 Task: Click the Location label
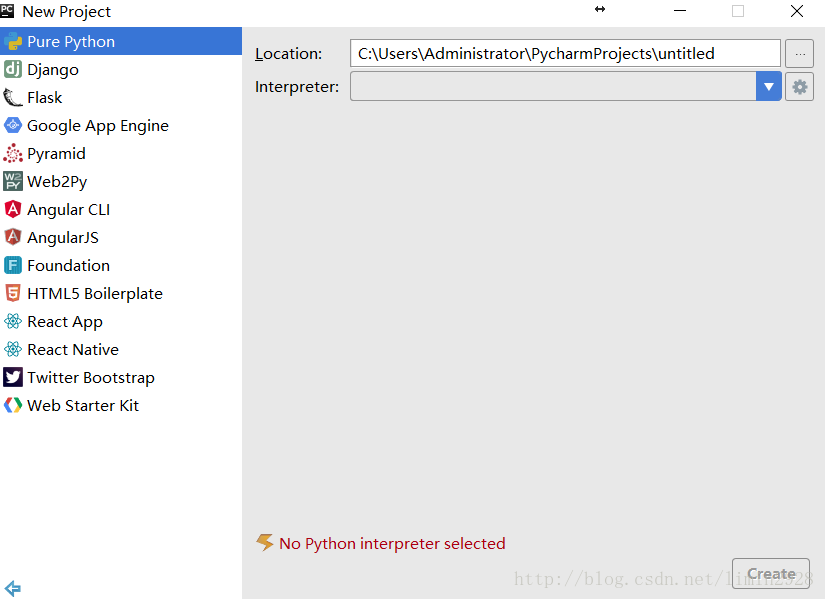288,54
